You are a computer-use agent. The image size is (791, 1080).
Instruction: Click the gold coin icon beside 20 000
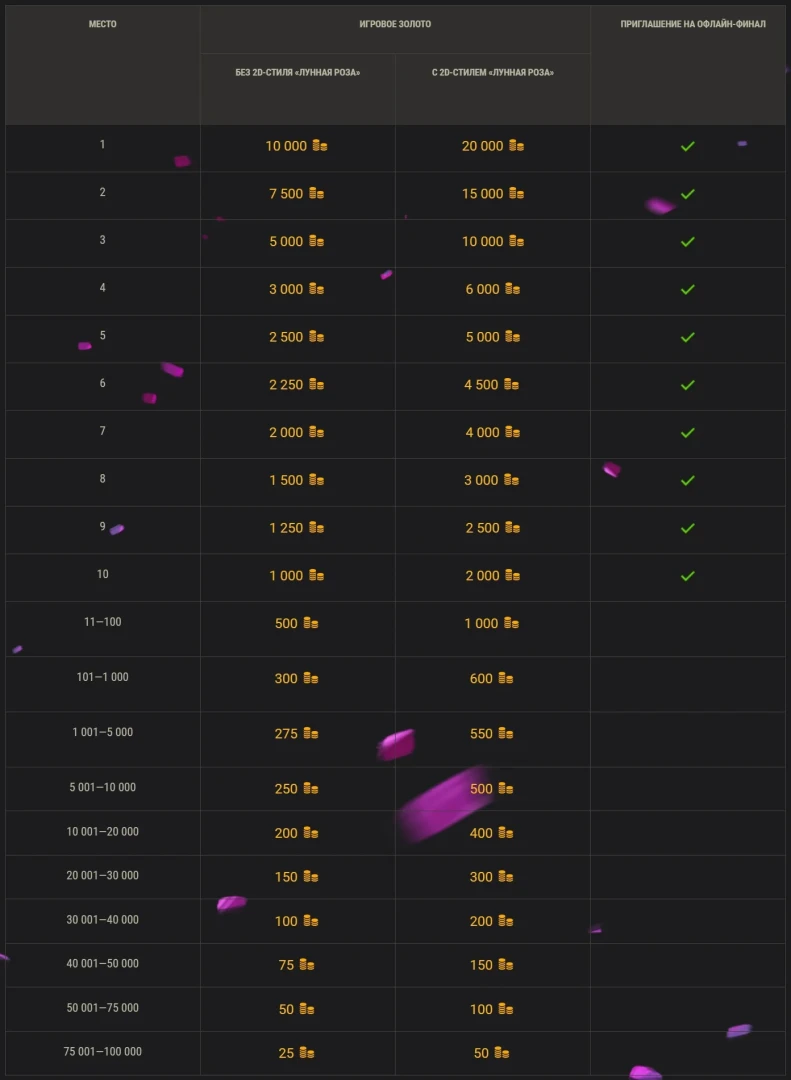coord(516,146)
